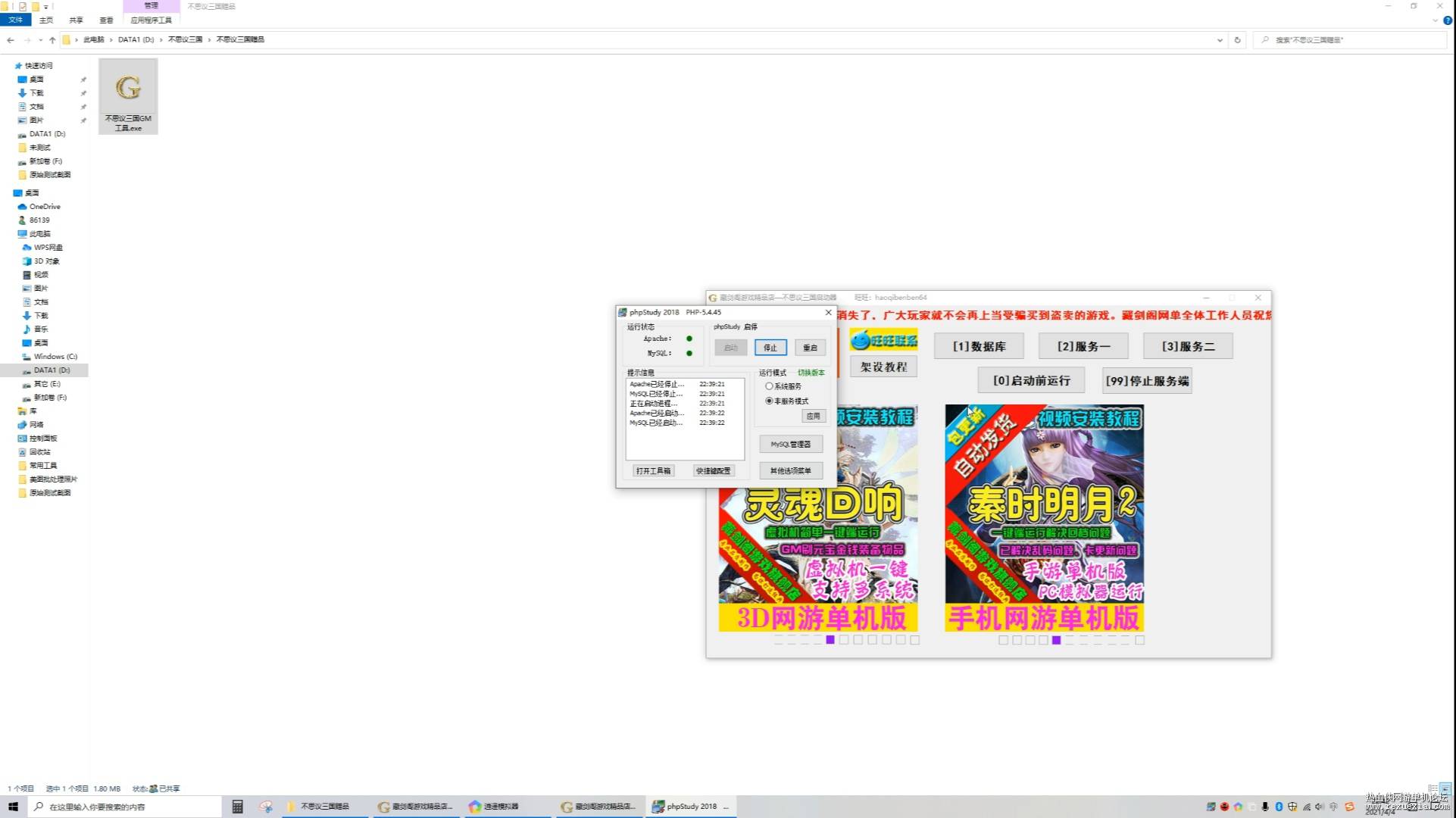Viewport: 1456px width, 818px height.
Task: Click the 旺旺联系 contact badge
Action: click(x=883, y=341)
